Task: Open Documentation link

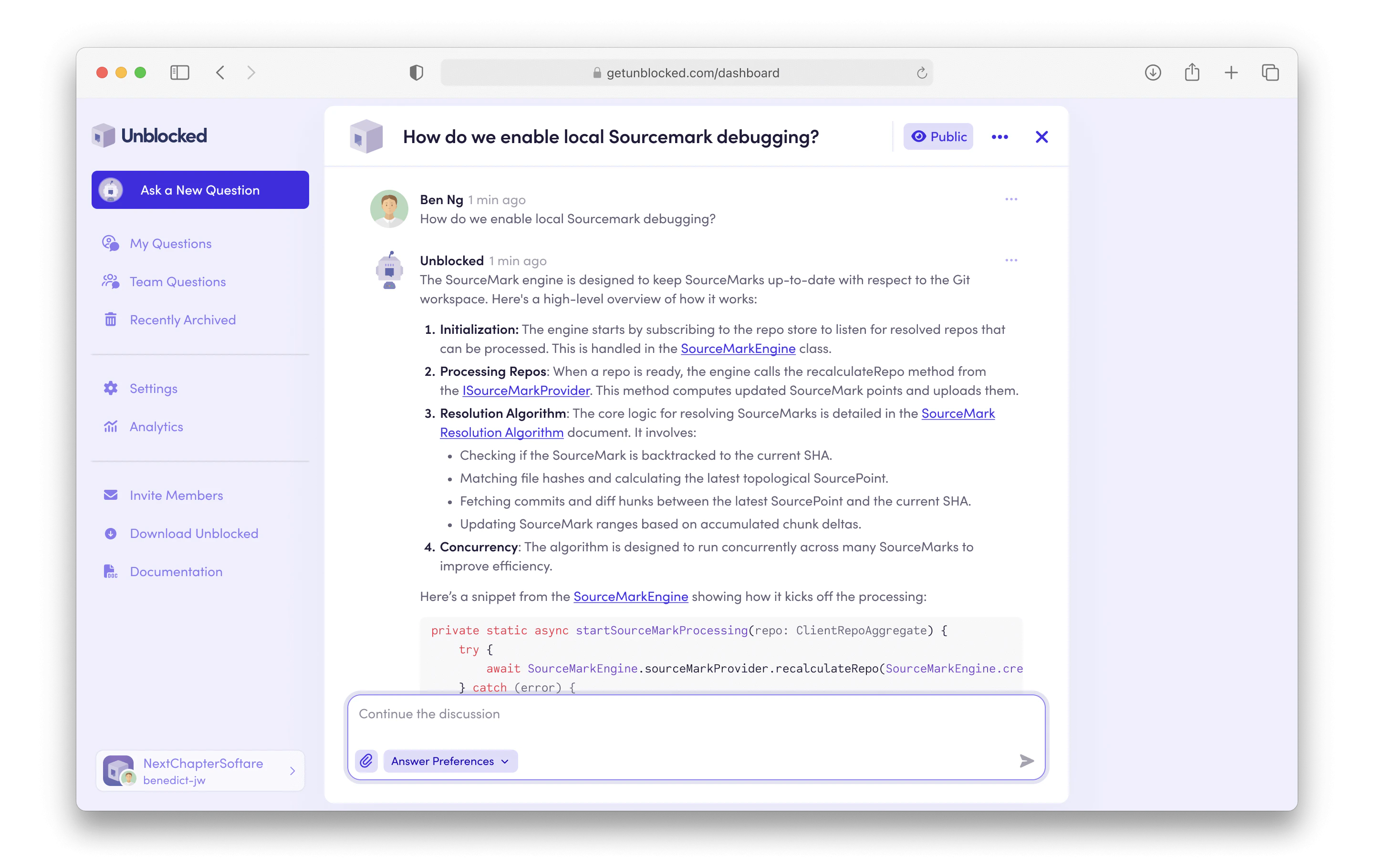Action: click(177, 571)
